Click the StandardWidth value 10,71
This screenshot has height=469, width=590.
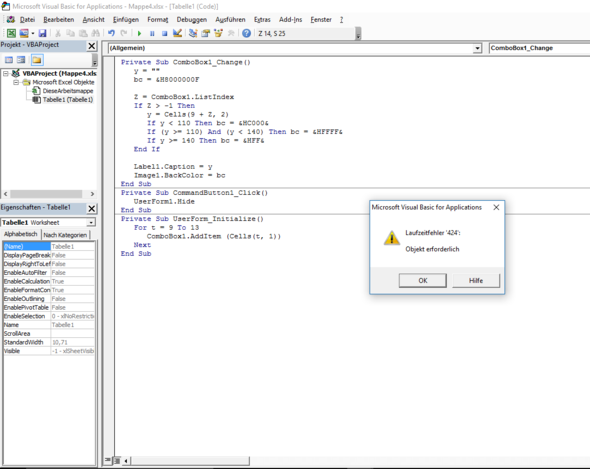[x=73, y=342]
